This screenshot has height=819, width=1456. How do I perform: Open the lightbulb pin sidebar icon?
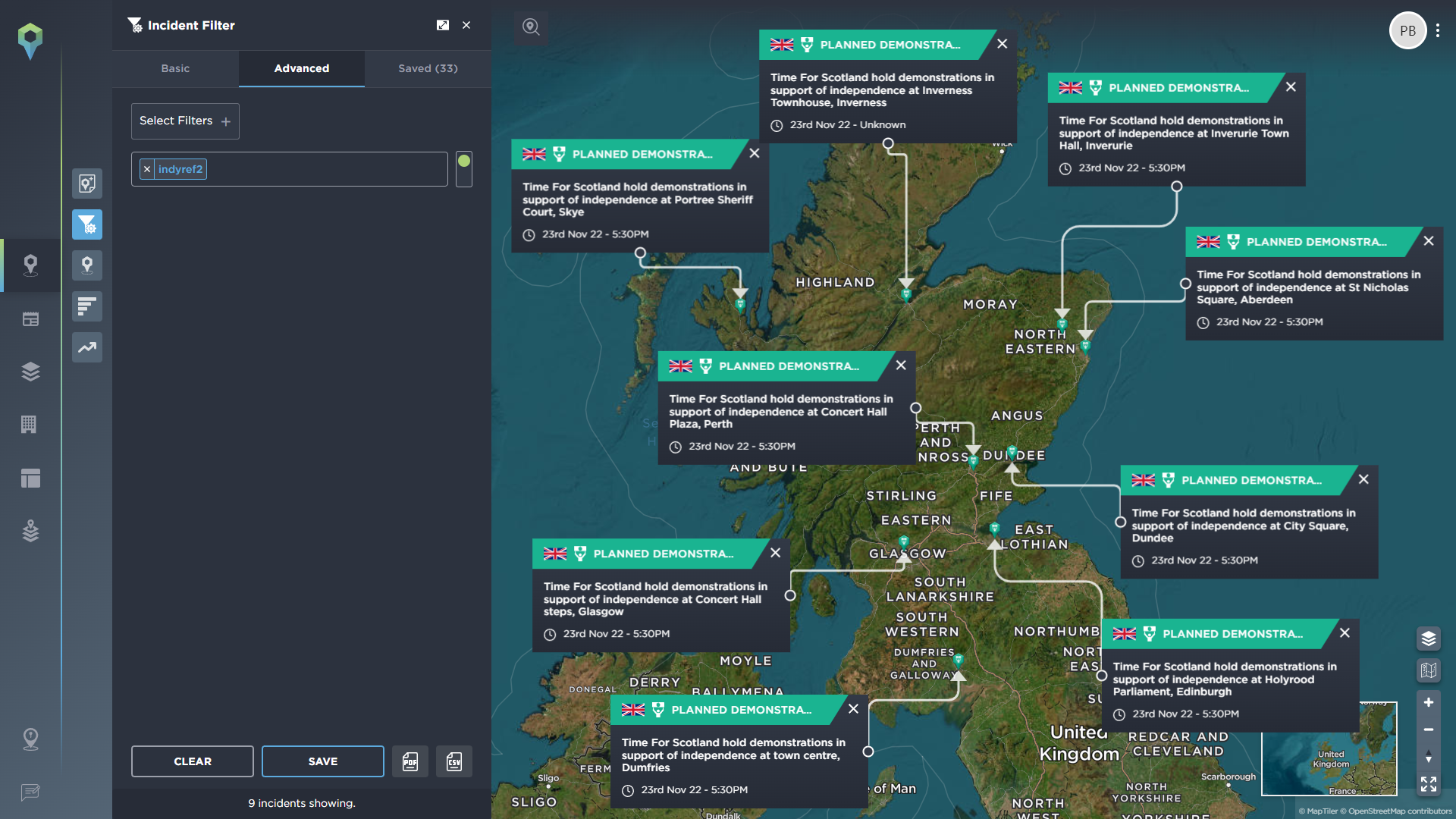click(x=30, y=739)
